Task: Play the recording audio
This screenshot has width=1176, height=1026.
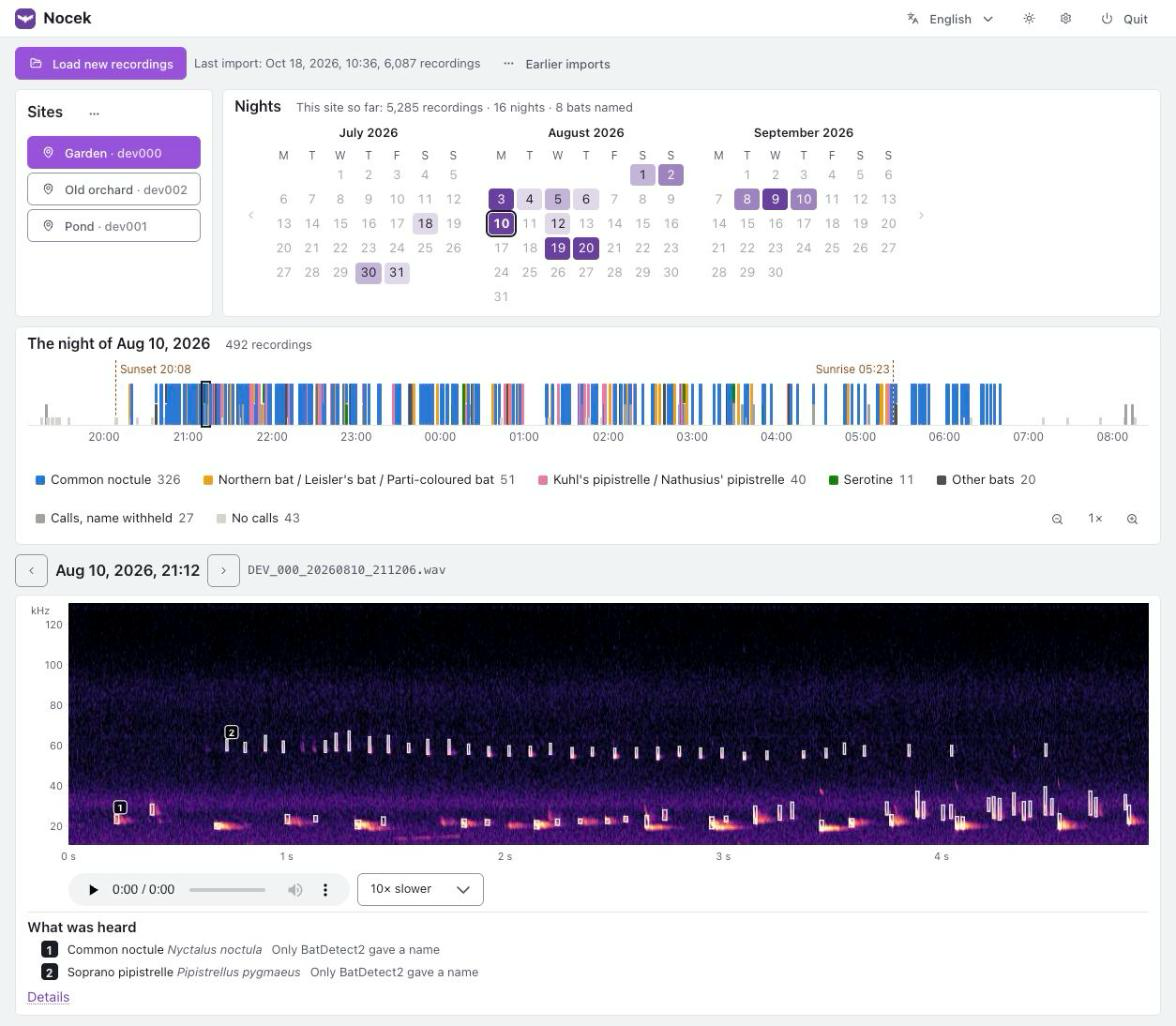Action: pos(93,890)
